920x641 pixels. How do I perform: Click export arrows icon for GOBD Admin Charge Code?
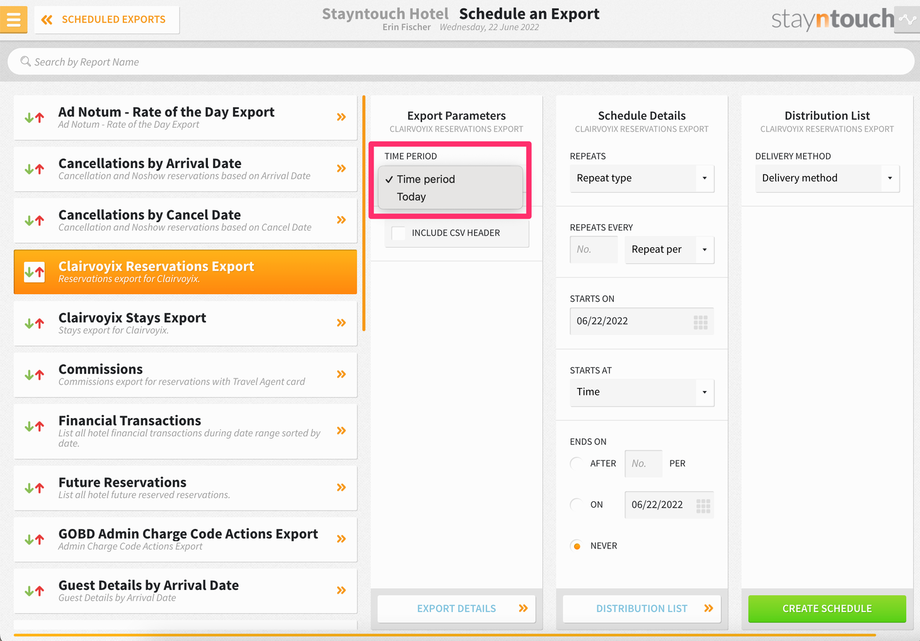coord(34,539)
